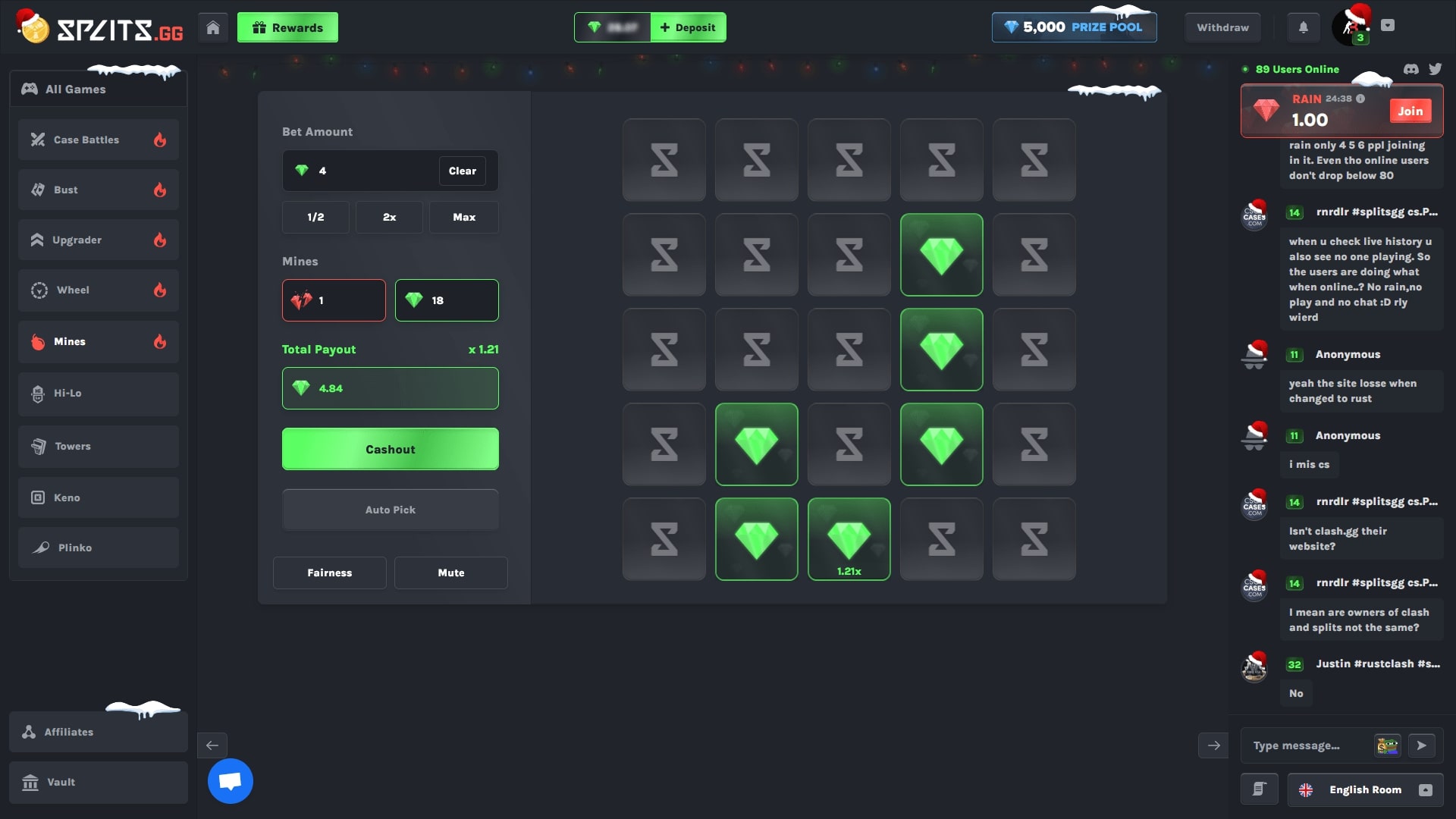Select the green gems option showing 18
This screenshot has height=819, width=1456.
point(447,300)
